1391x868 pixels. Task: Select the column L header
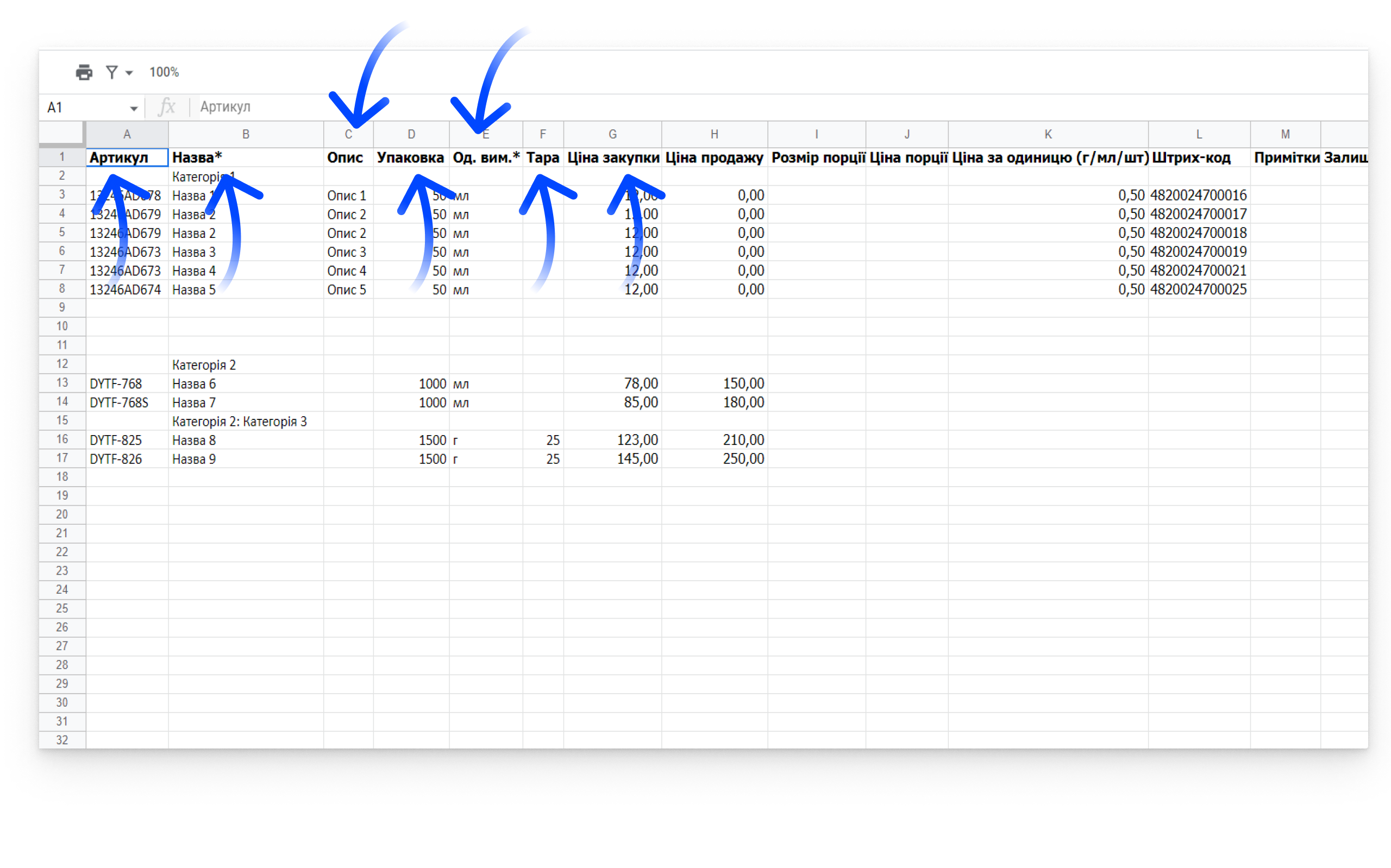point(1199,134)
